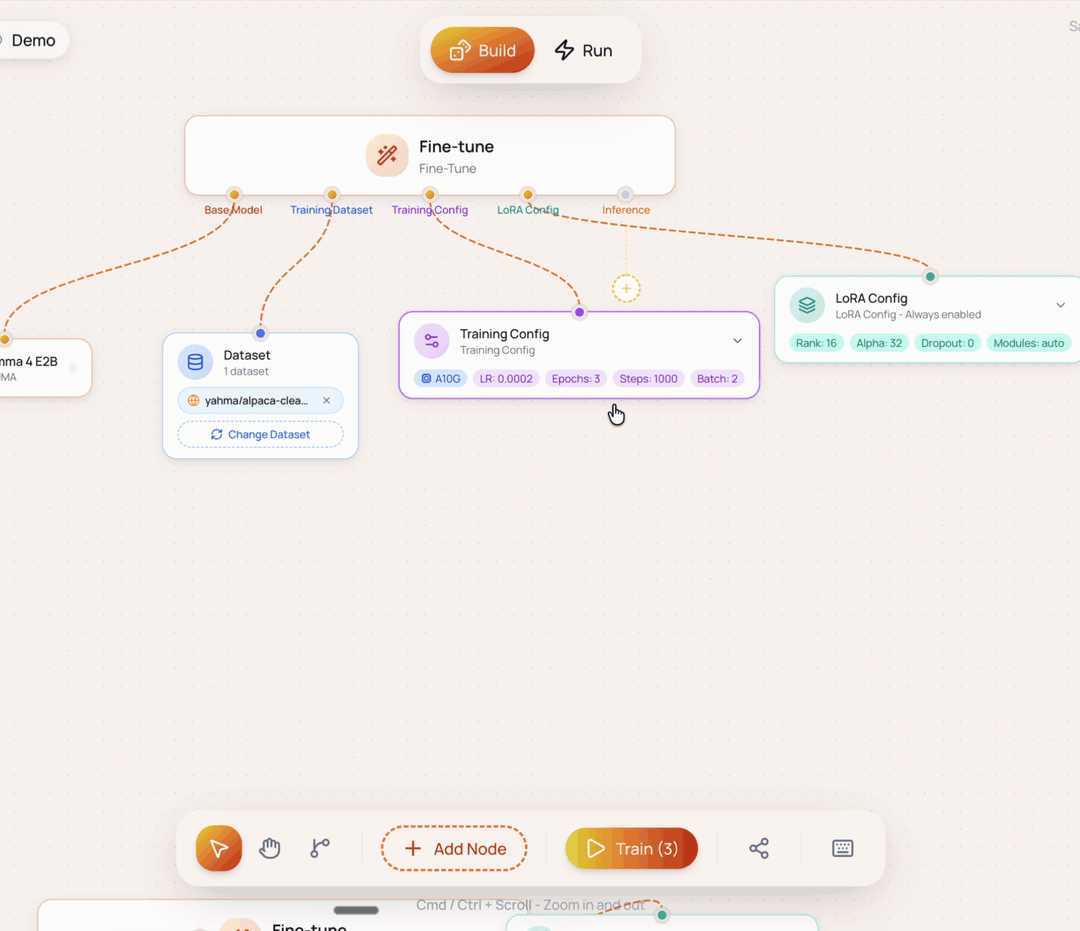Expand the LoRA Config node chevron
1080x931 pixels.
[1061, 305]
